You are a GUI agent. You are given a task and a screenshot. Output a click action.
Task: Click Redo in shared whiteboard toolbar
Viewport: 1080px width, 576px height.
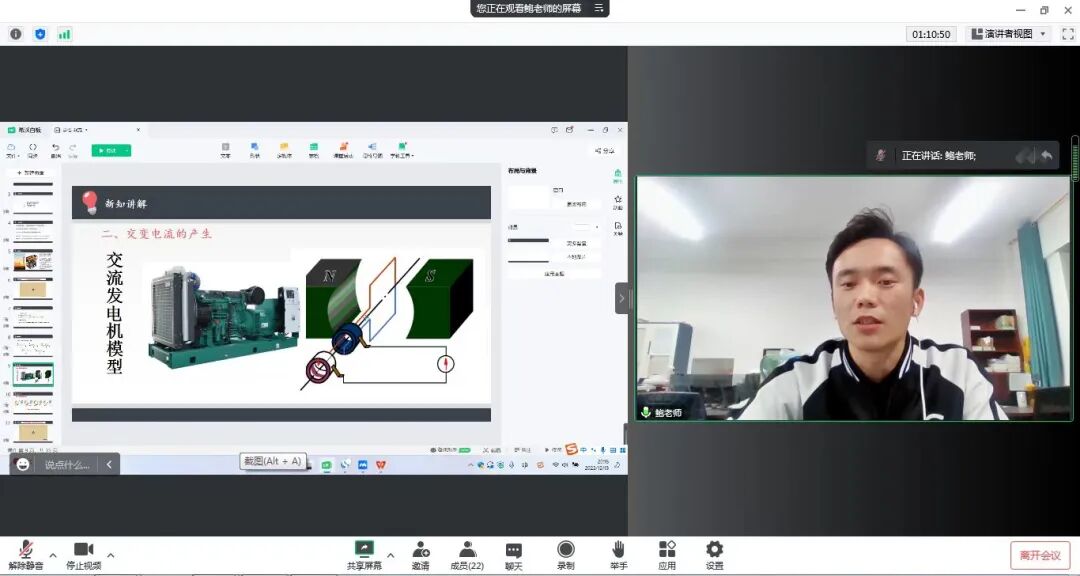[73, 150]
